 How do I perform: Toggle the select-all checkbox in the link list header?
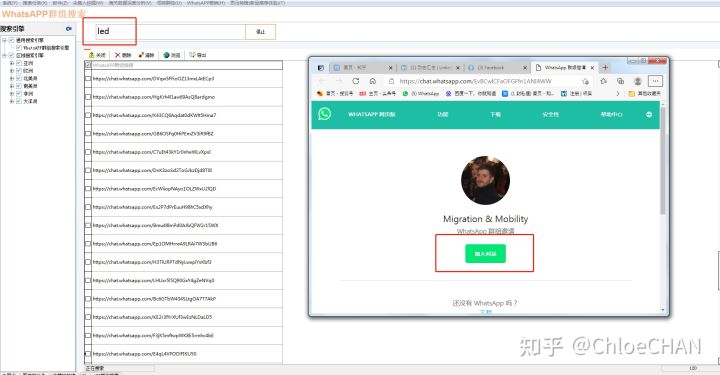(x=88, y=65)
